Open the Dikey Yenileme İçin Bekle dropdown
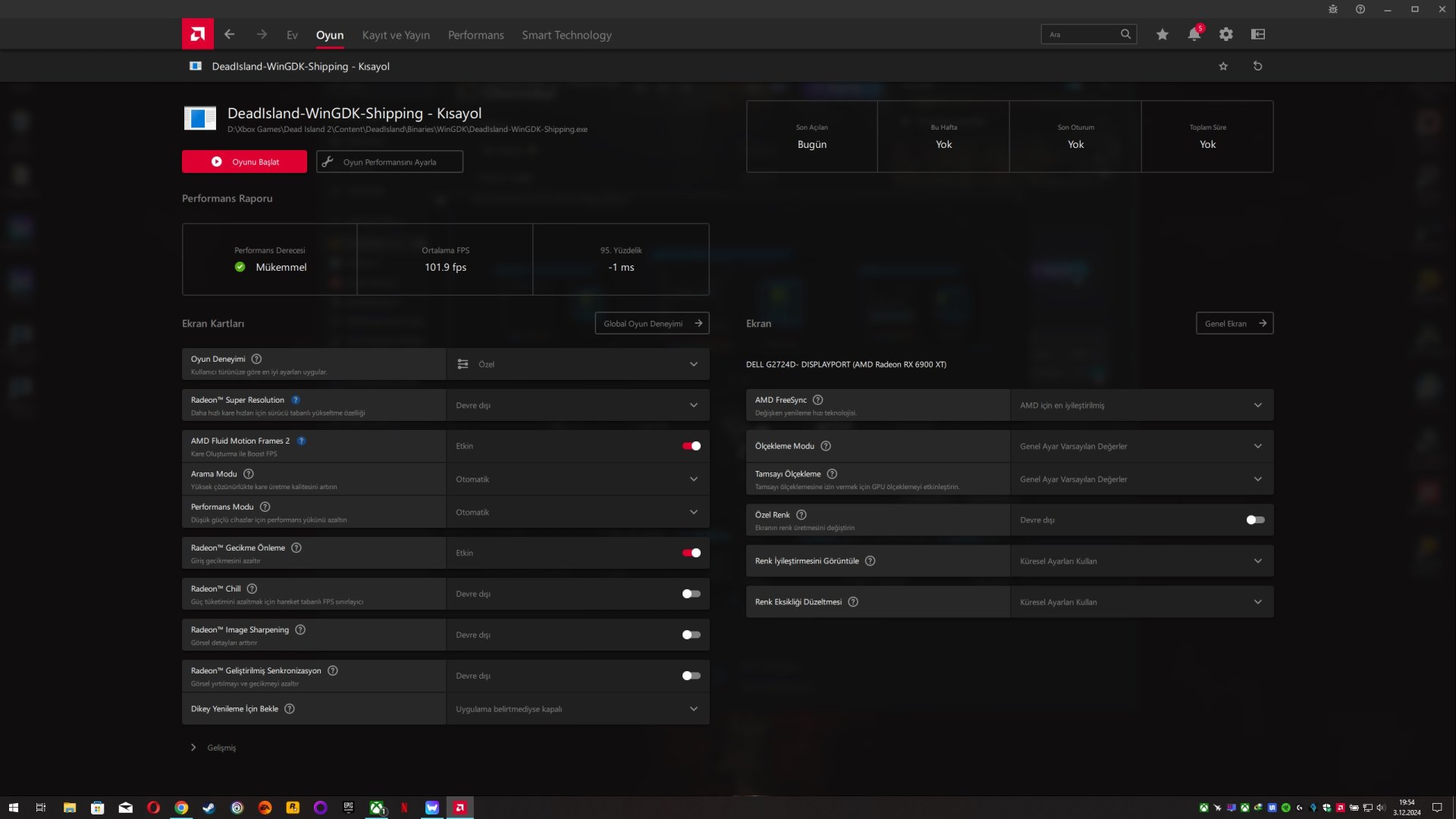The width and height of the screenshot is (1456, 819). pos(578,709)
